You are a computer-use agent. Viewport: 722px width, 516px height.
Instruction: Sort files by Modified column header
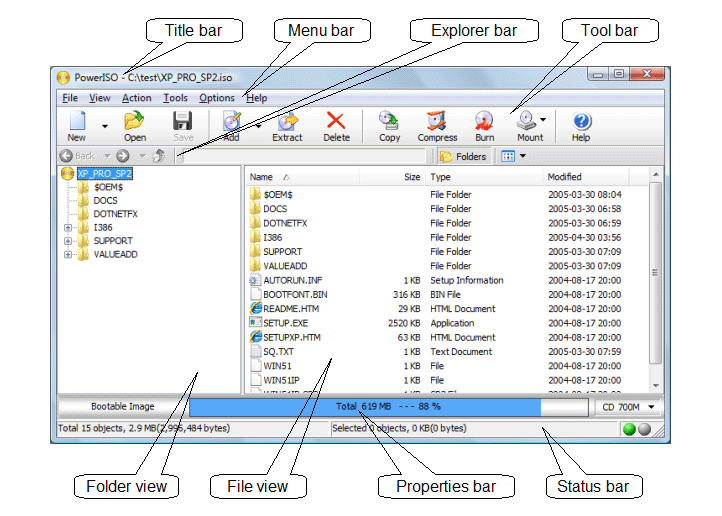coord(565,177)
